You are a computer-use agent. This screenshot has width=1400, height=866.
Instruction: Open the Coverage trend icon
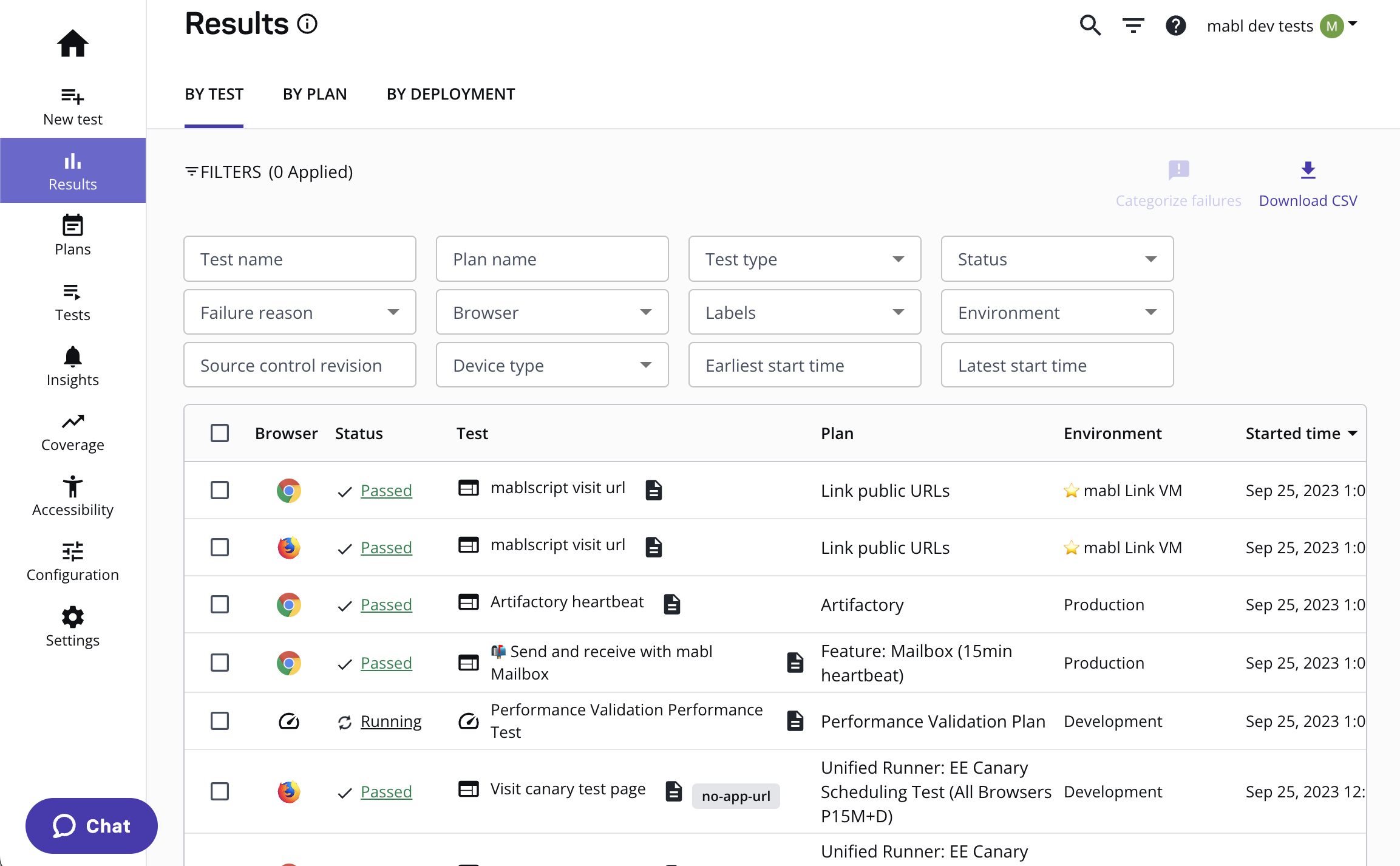click(x=72, y=421)
